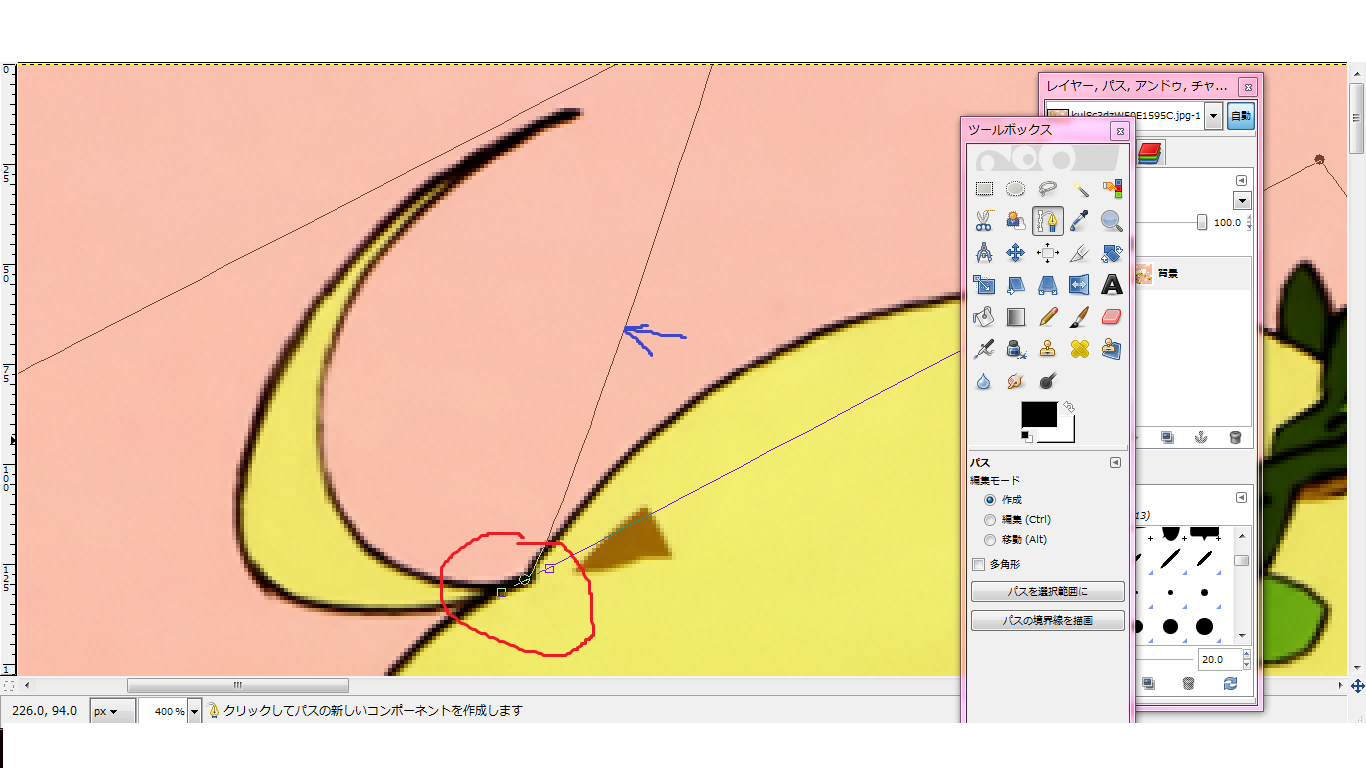
Task: Click the パスの境界線を描画 button
Action: (x=1047, y=621)
